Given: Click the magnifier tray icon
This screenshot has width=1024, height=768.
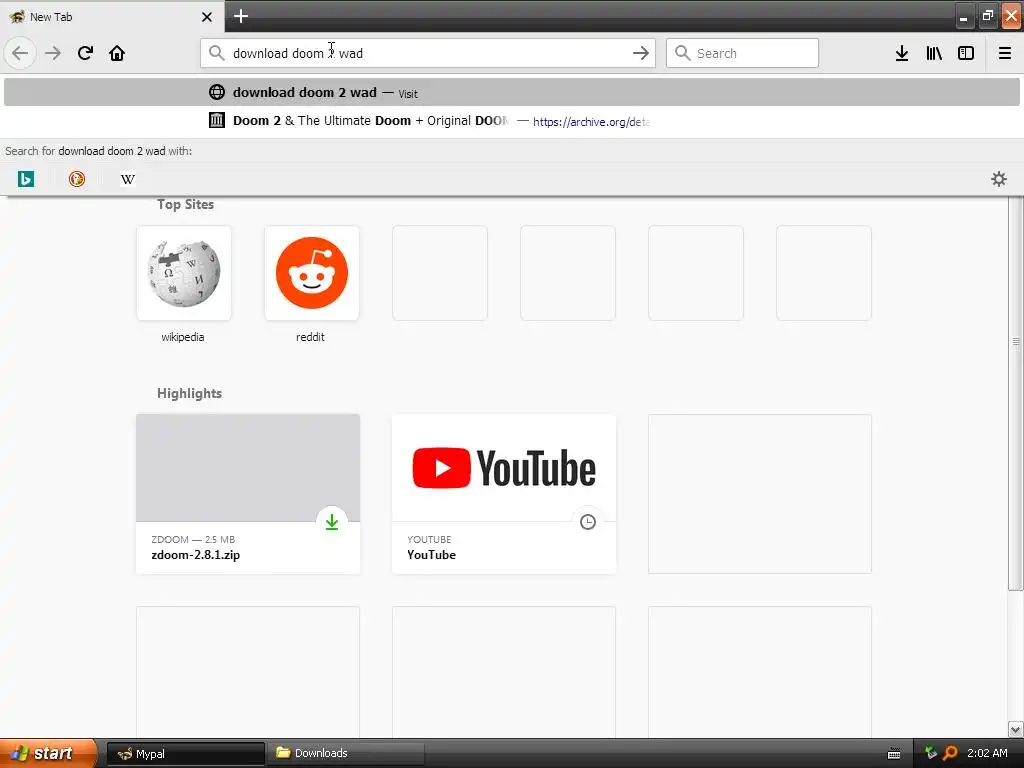Looking at the screenshot, I should click(x=950, y=754).
